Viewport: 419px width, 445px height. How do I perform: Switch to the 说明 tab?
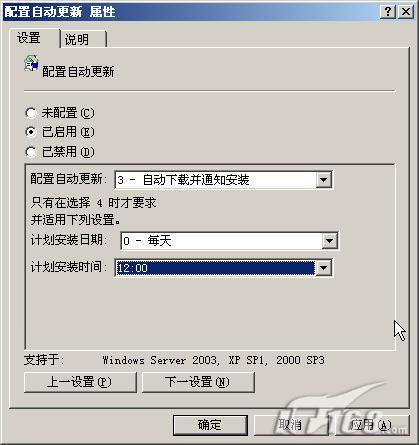coord(83,40)
